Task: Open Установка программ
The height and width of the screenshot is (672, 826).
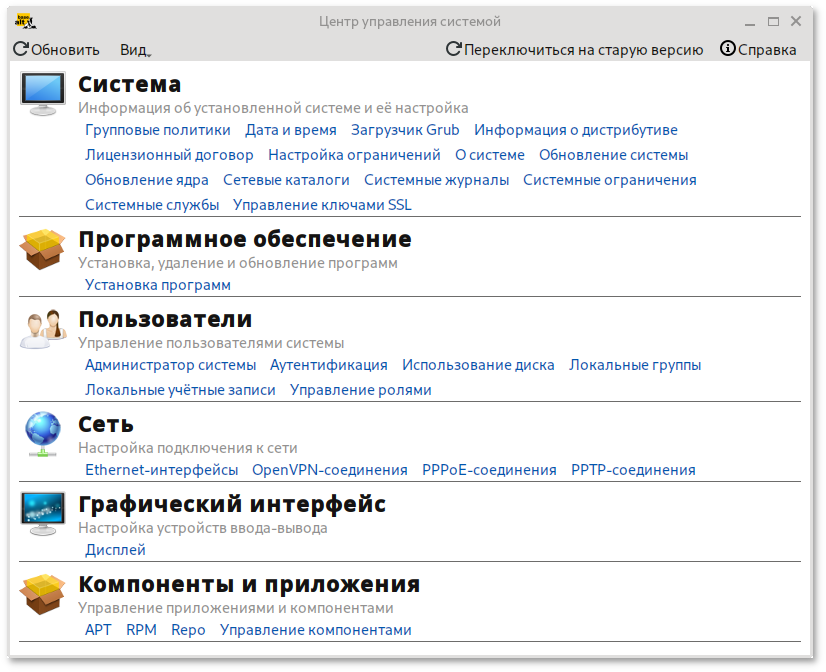Action: click(156, 284)
